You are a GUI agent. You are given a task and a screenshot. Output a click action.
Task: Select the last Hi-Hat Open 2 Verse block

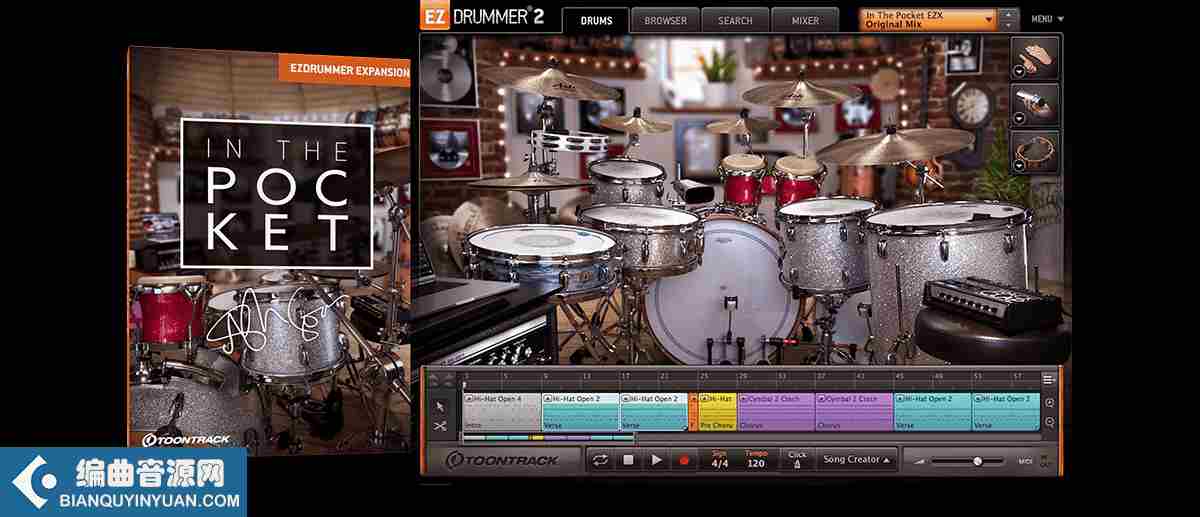tap(1006, 412)
